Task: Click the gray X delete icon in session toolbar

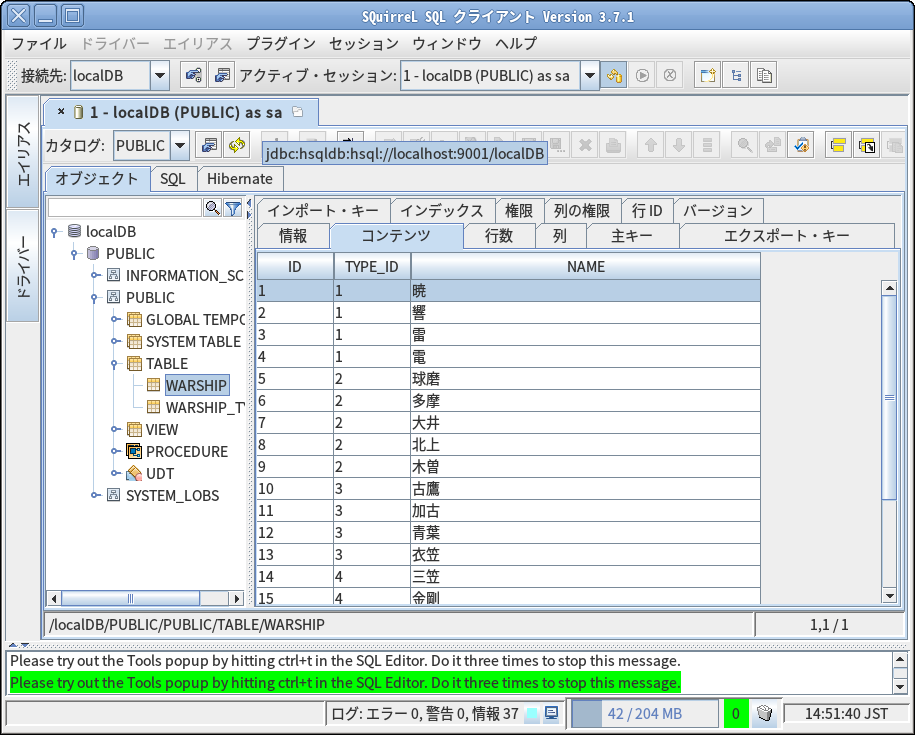Action: 585,145
